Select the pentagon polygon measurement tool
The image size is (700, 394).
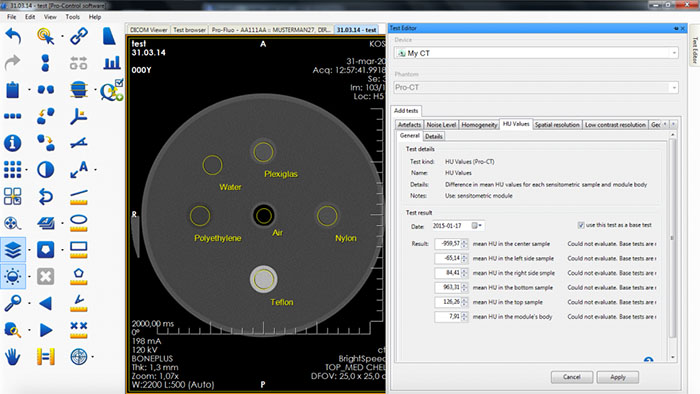[x=79, y=277]
